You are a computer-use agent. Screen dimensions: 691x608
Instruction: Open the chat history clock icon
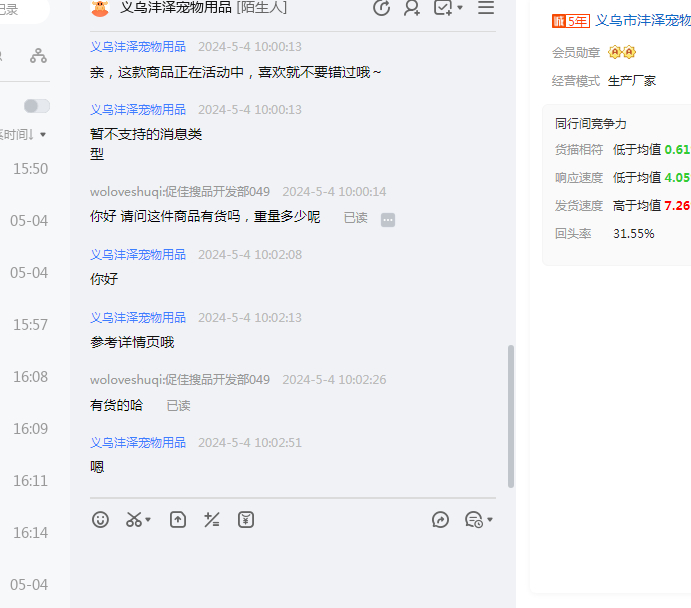pyautogui.click(x=474, y=520)
